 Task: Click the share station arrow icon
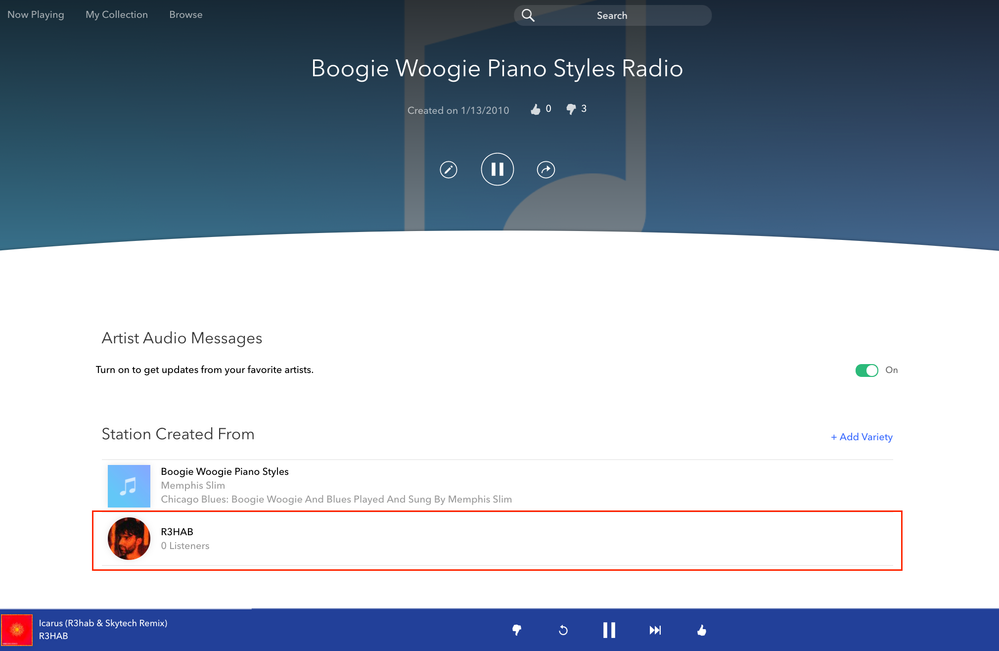pyautogui.click(x=546, y=170)
